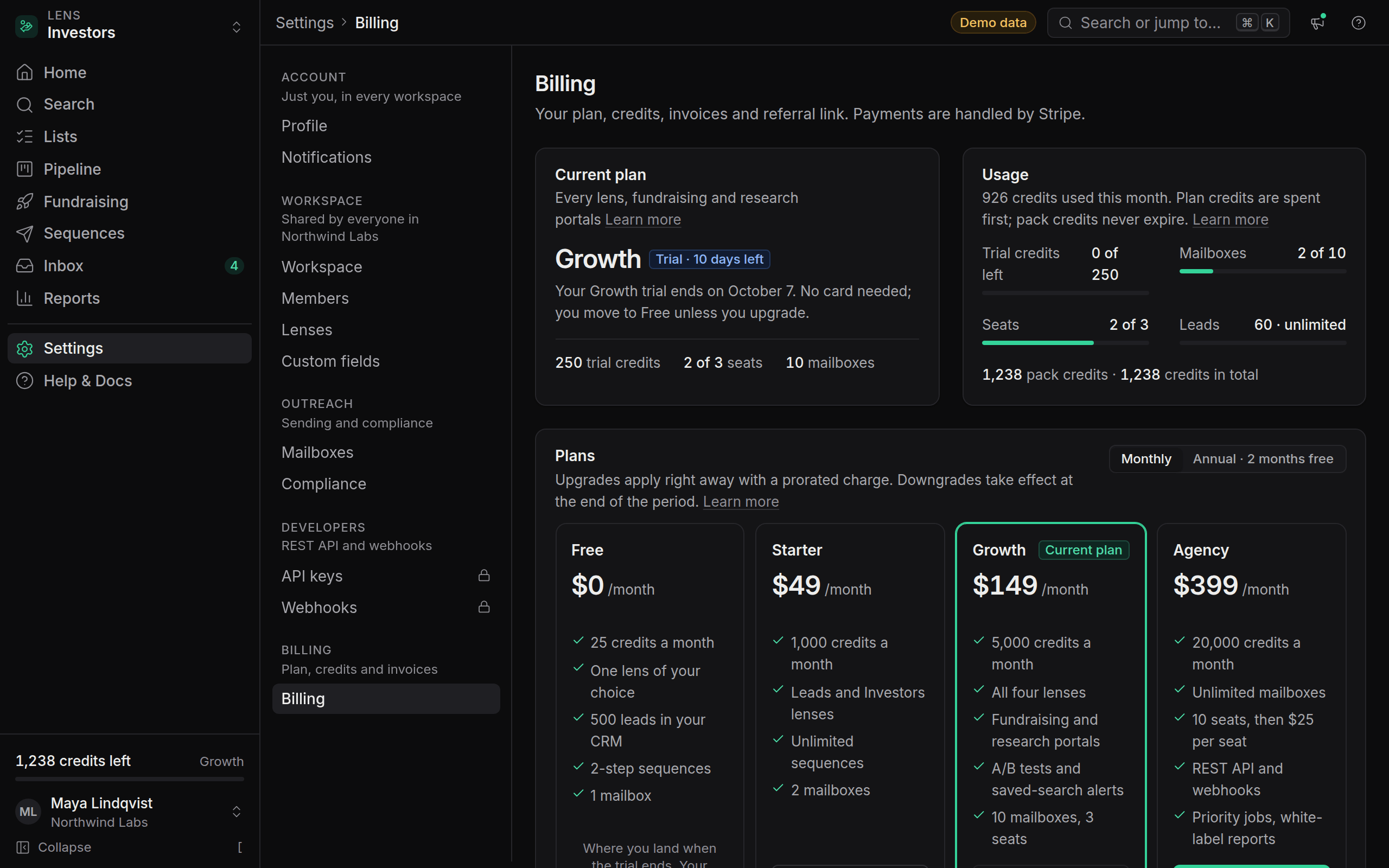Click the ⌘ shortcut key hint
The image size is (1389, 868).
pos(1247,23)
